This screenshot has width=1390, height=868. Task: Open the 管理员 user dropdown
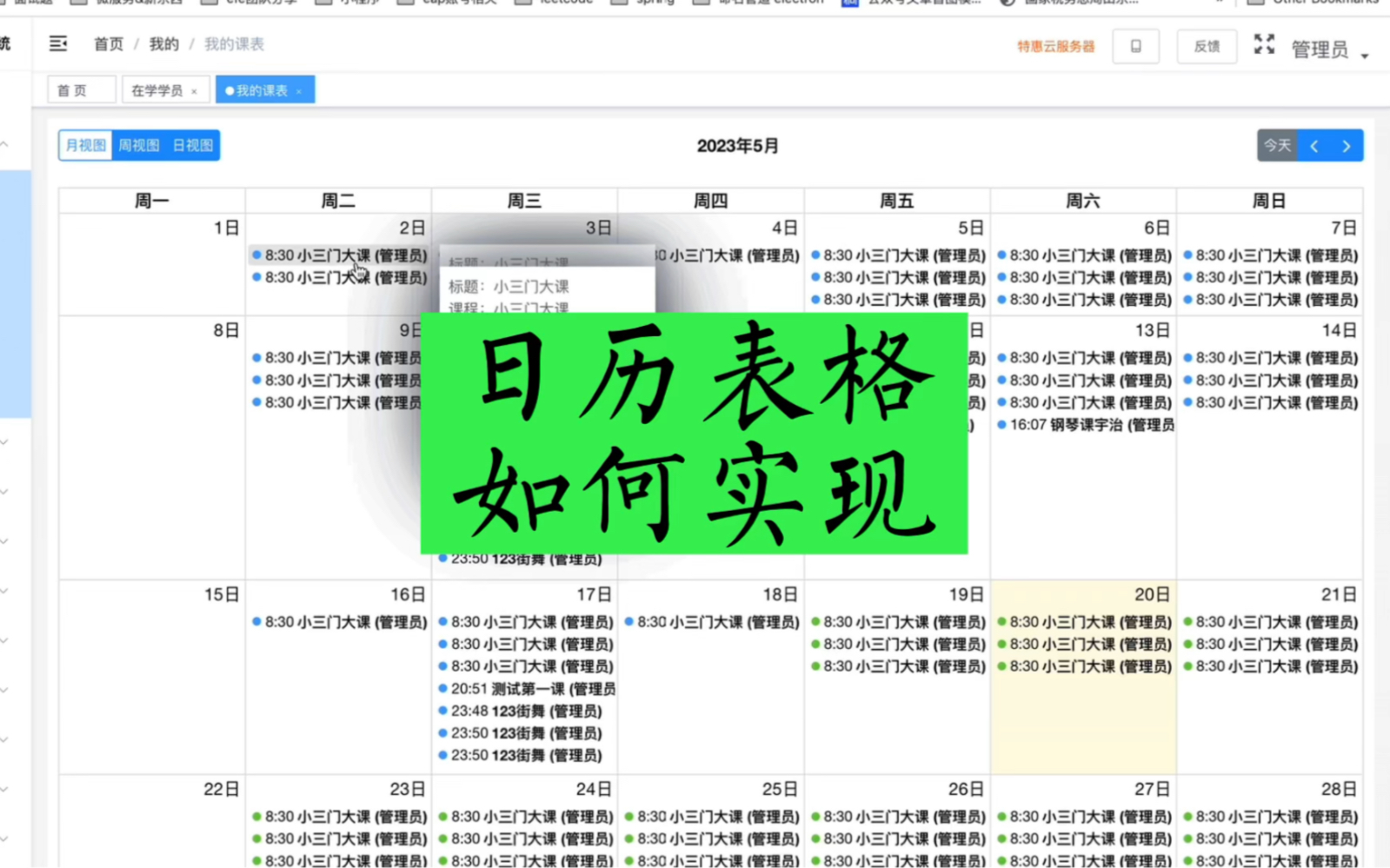click(1330, 50)
